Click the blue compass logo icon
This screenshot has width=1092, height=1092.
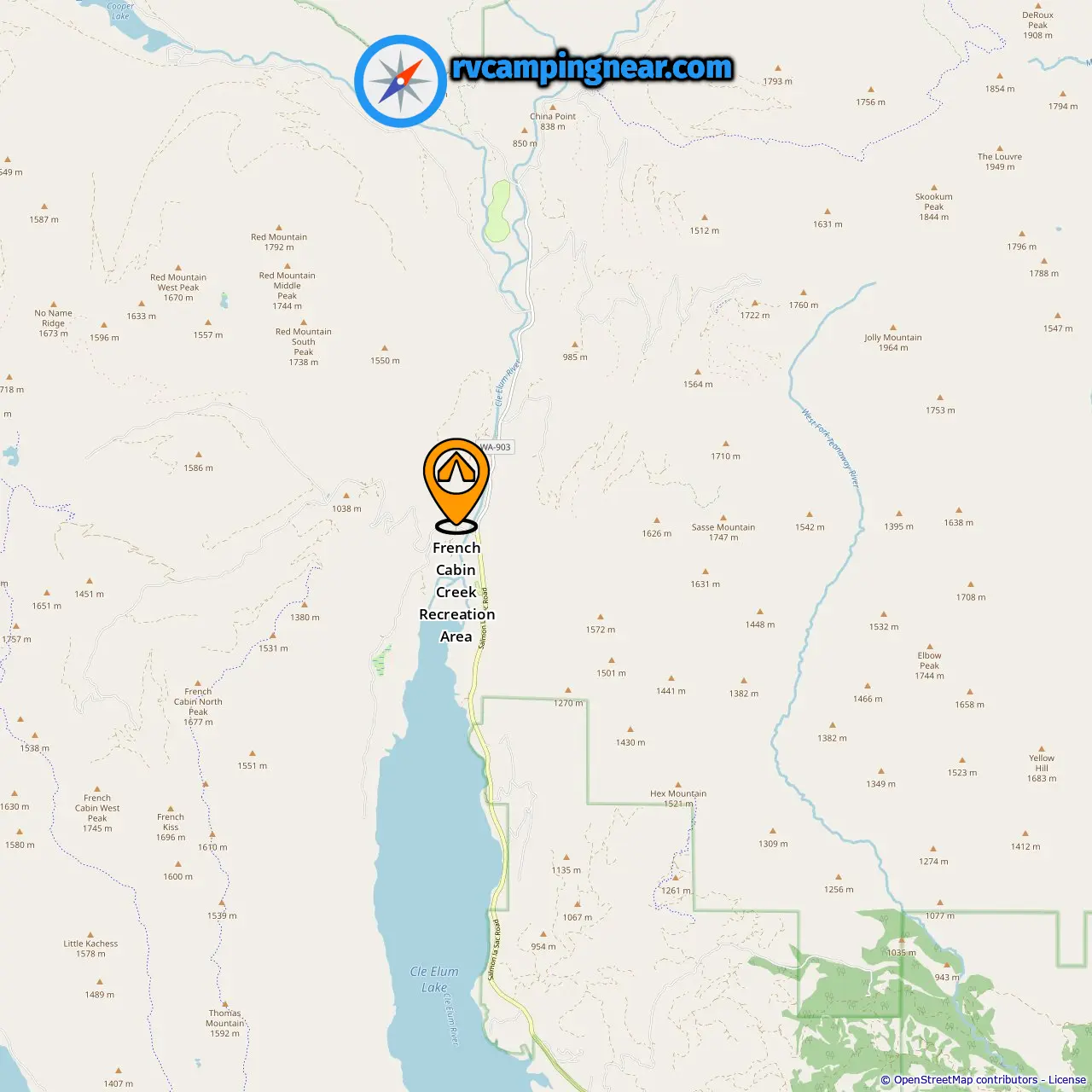pyautogui.click(x=400, y=81)
